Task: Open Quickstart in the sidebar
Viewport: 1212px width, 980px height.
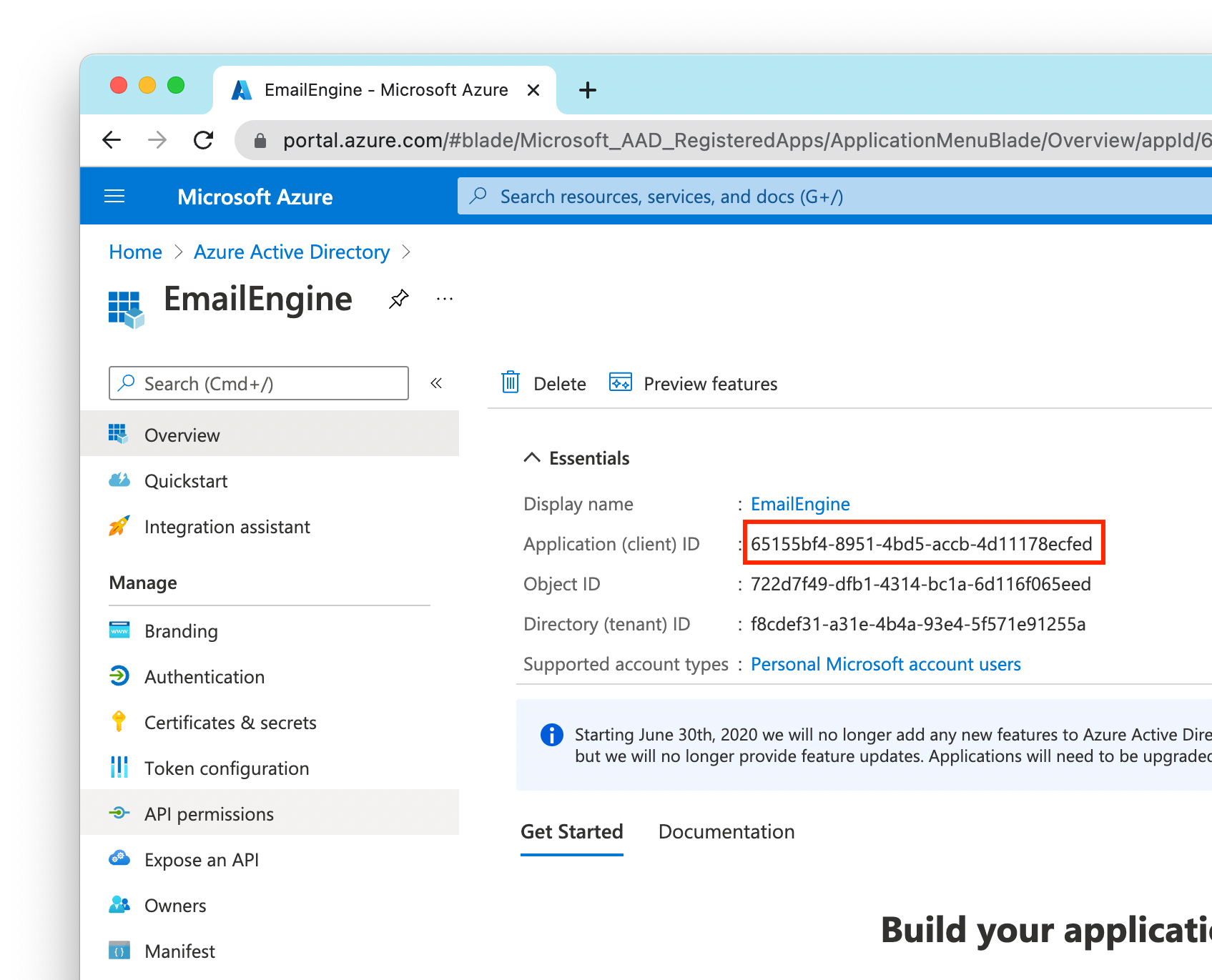Action: click(x=270, y=480)
